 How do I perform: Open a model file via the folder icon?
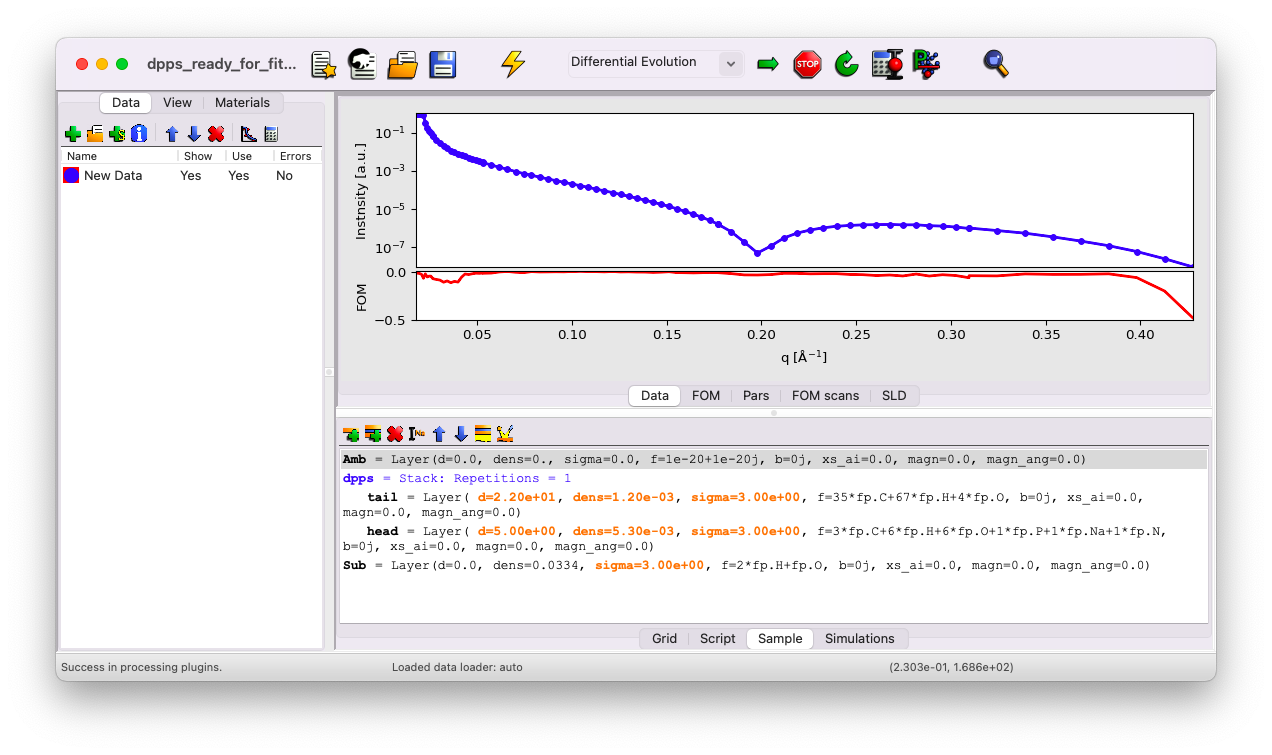[x=402, y=64]
